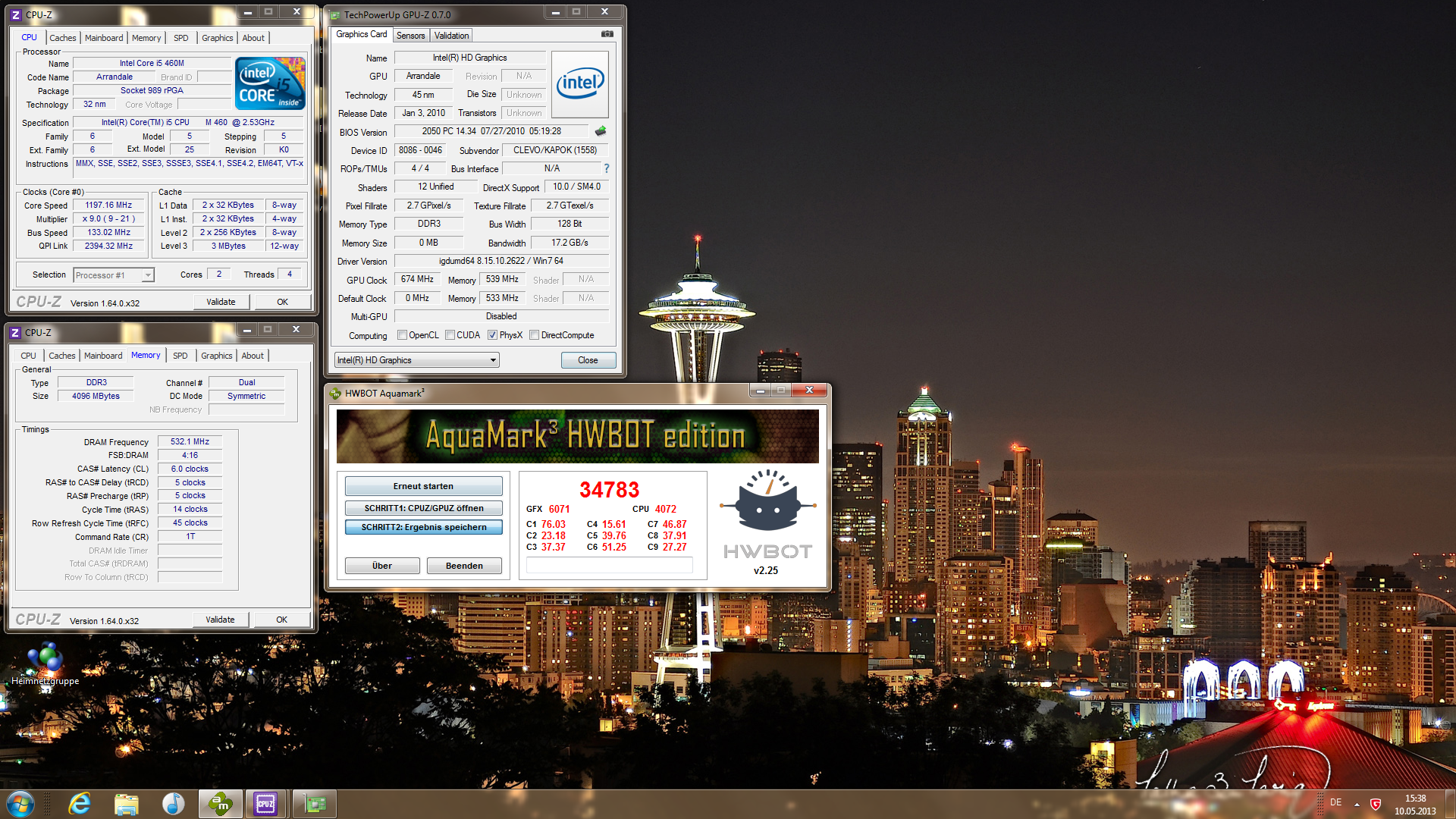Open Caches tab in upper CPU-Z window
Screen dimensions: 1456x819
point(63,38)
